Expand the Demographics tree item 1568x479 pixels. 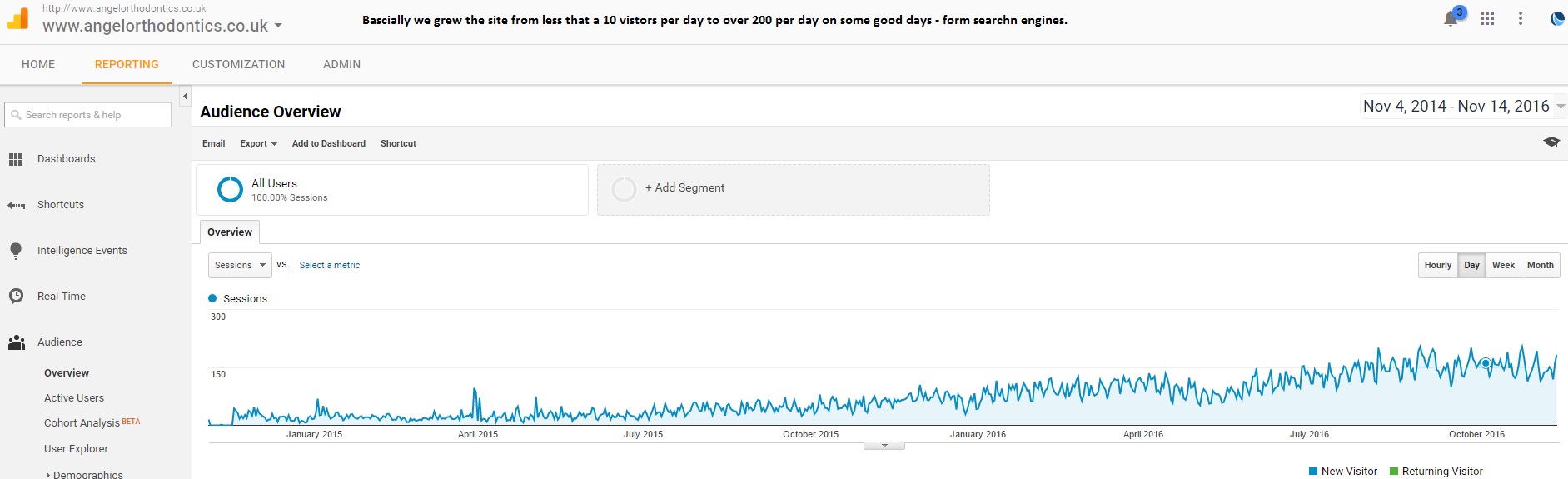click(48, 475)
